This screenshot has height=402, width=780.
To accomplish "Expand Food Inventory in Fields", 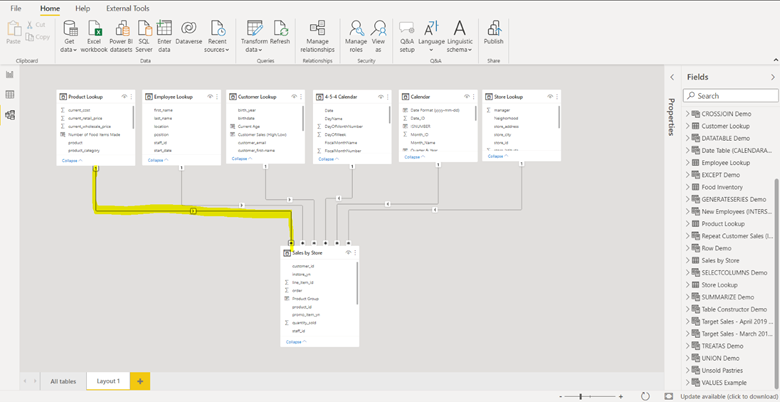I will (x=688, y=187).
